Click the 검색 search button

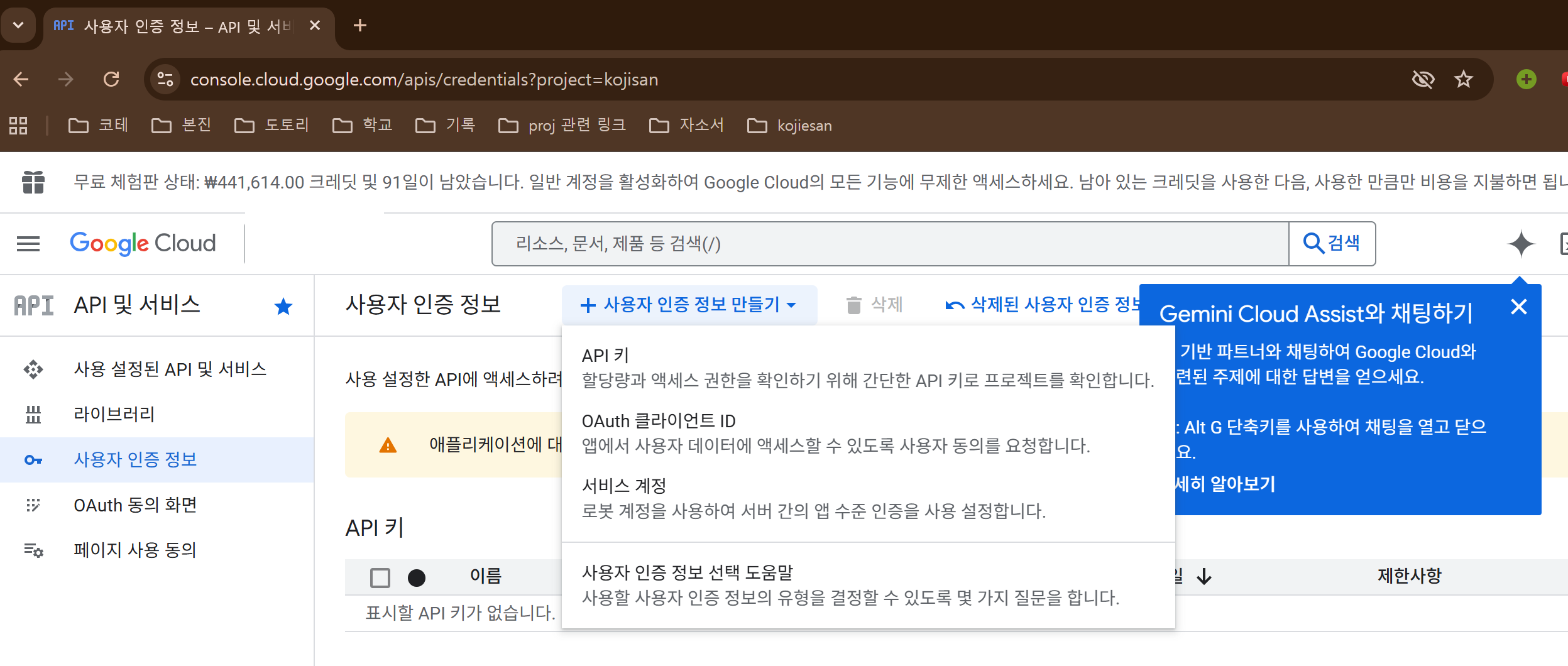pos(1332,244)
